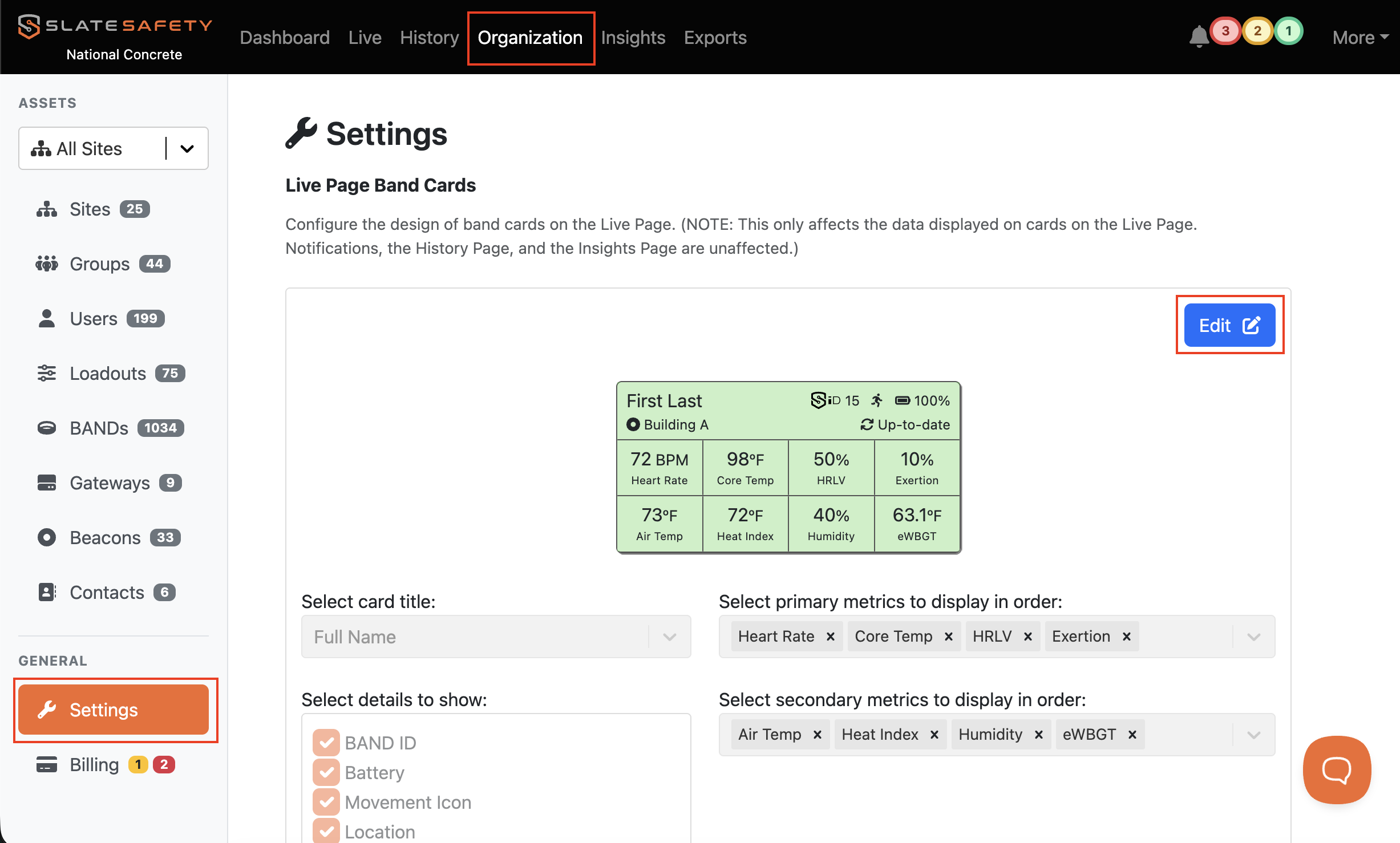Click the red alert badge showing 3
Viewport: 1400px width, 843px height.
pos(1225,31)
